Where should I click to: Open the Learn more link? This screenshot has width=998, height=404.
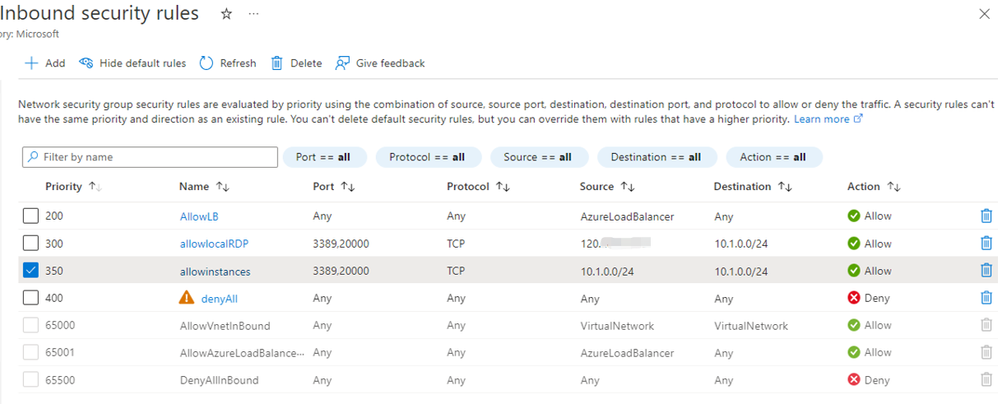pos(828,119)
